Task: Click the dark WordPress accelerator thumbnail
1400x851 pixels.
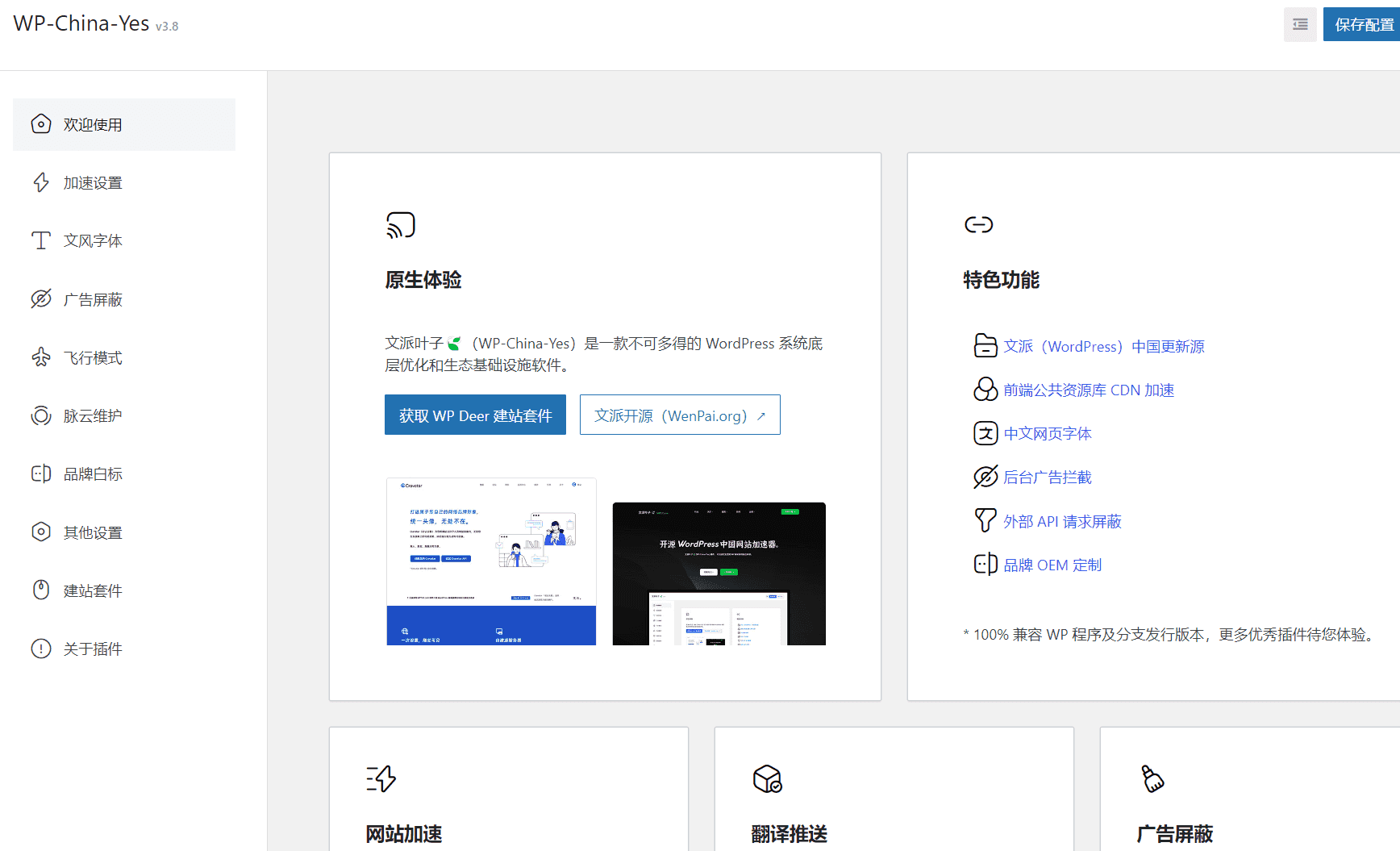Action: click(719, 574)
